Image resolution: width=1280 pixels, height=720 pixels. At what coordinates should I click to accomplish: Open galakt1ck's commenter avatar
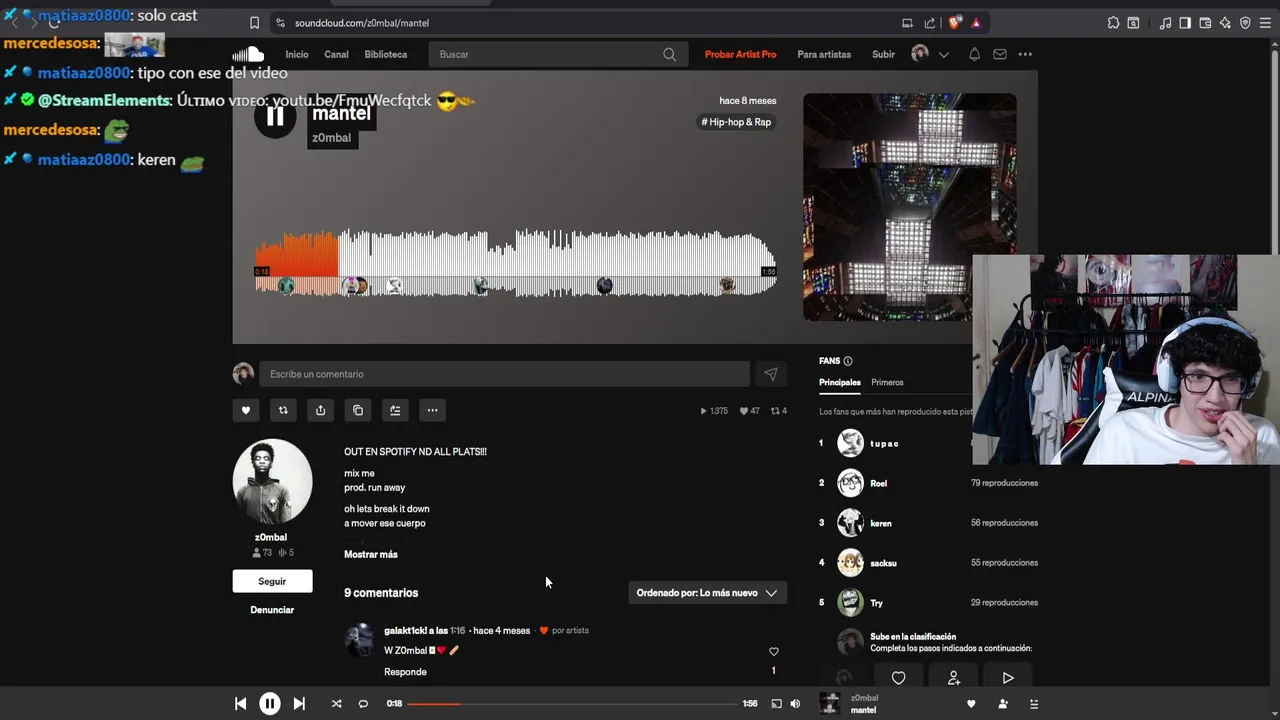pyautogui.click(x=360, y=640)
